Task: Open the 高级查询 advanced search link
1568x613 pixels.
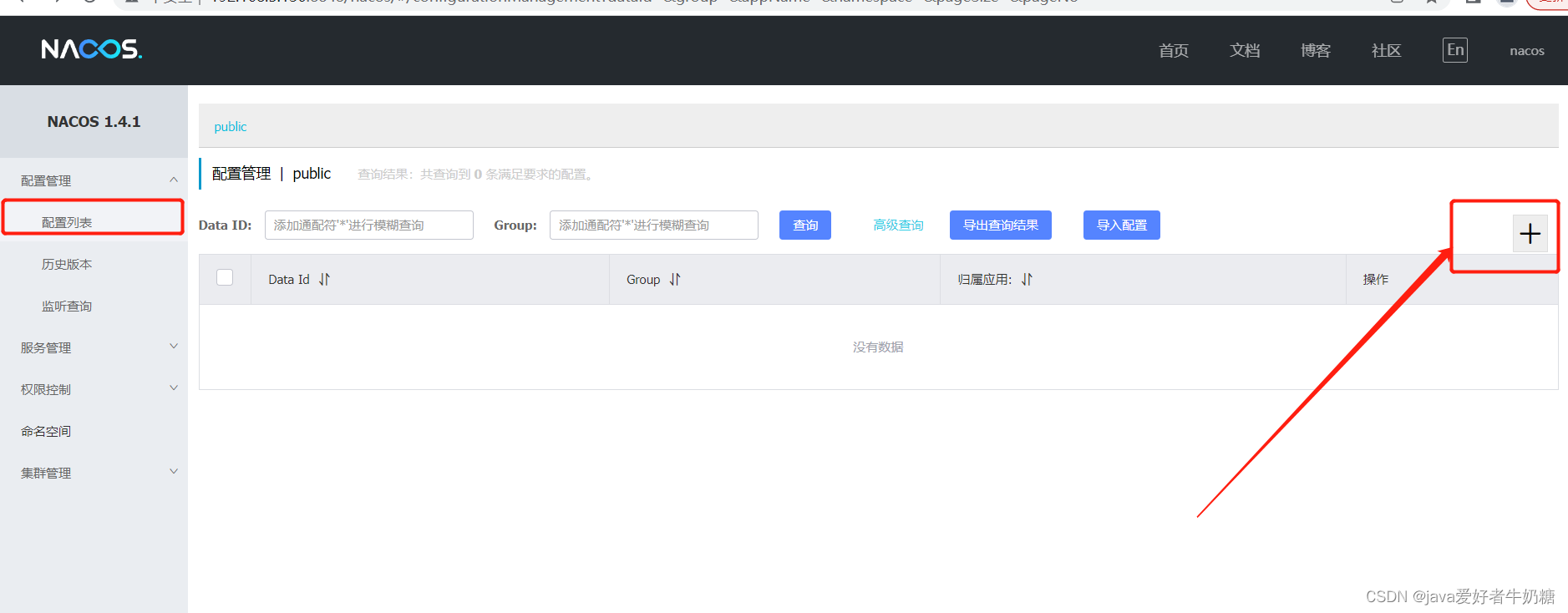Action: click(x=898, y=225)
